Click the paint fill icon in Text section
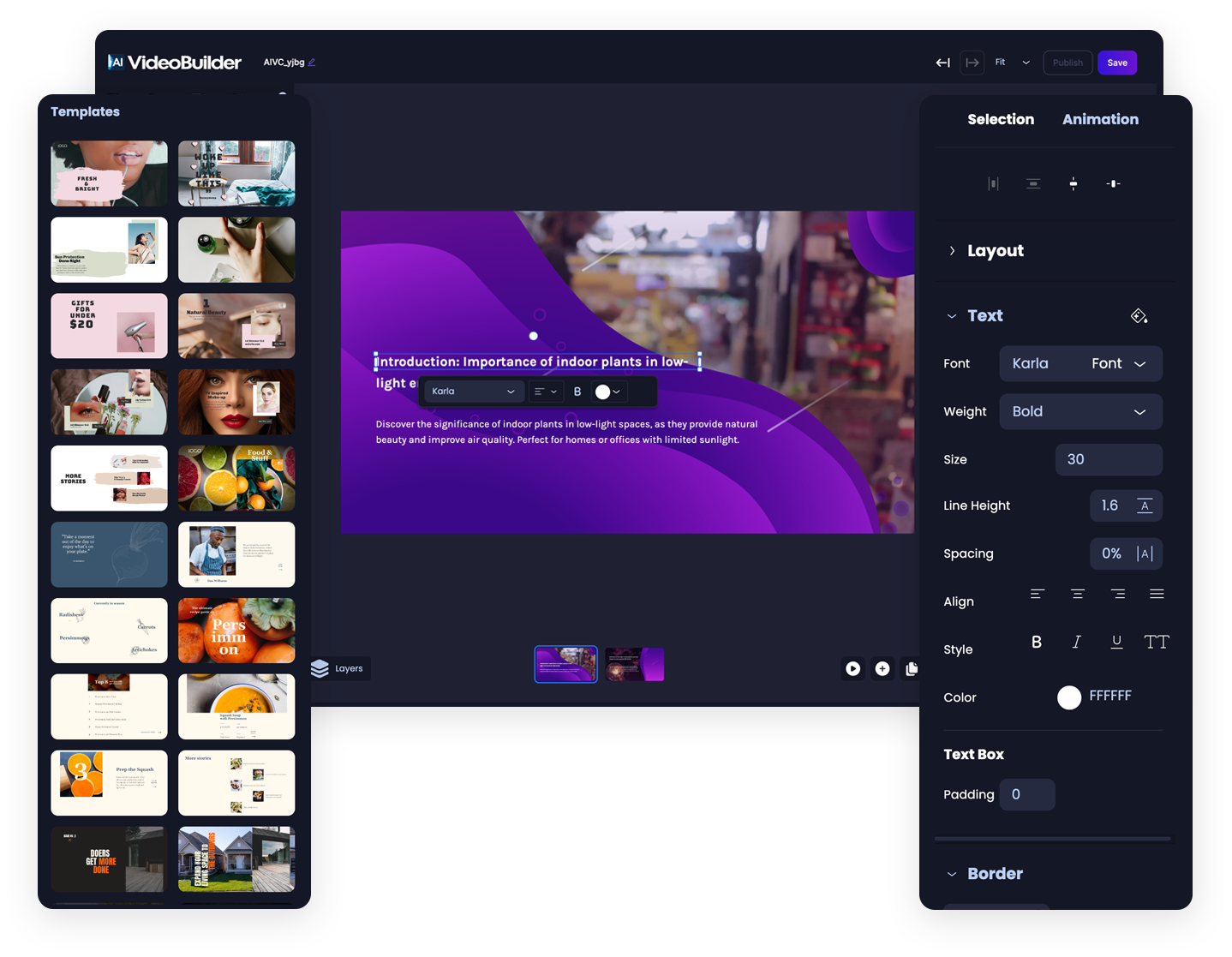This screenshot has width=1232, height=957. [1139, 316]
